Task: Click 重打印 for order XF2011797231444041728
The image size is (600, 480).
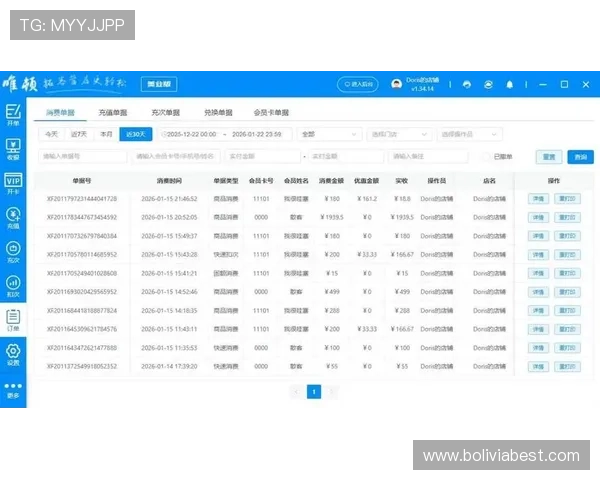Action: click(567, 199)
